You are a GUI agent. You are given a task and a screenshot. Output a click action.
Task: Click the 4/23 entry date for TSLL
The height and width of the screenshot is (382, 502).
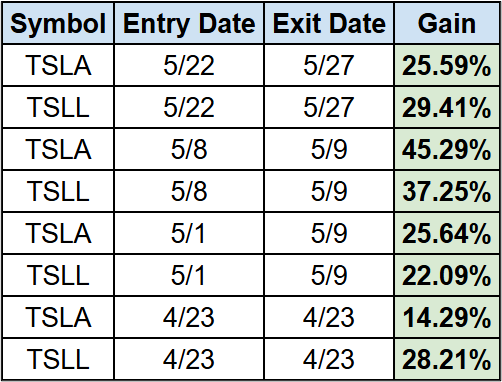click(189, 359)
